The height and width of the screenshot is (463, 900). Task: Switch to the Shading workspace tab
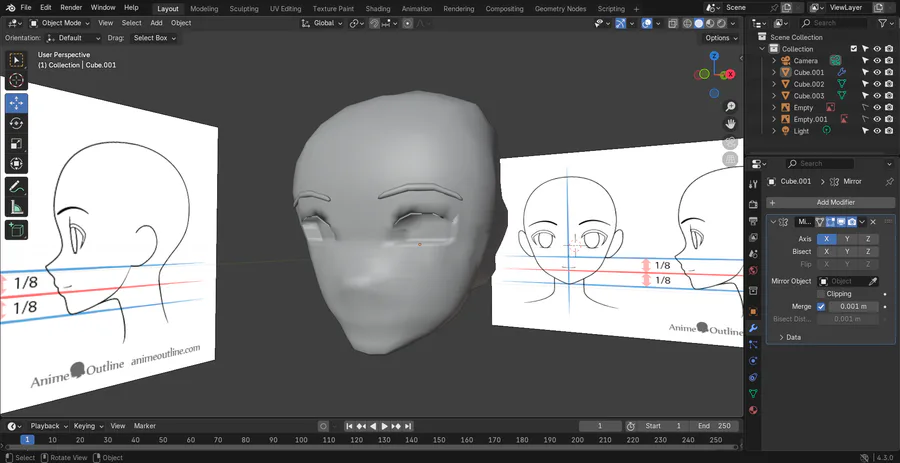[x=378, y=9]
